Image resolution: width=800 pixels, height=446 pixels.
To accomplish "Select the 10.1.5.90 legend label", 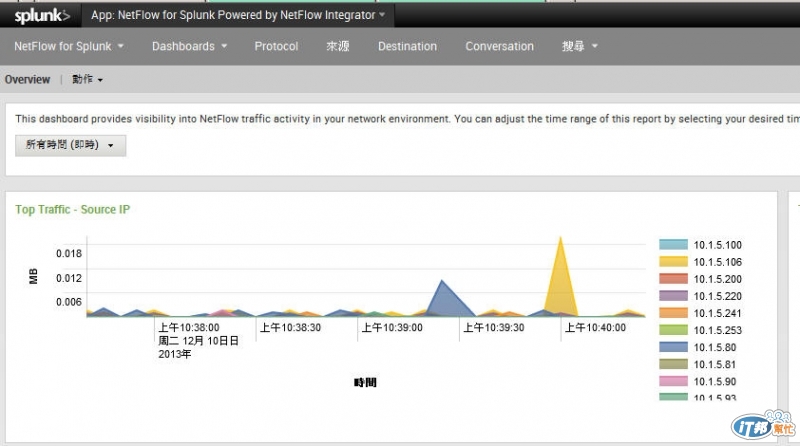I will click(715, 382).
